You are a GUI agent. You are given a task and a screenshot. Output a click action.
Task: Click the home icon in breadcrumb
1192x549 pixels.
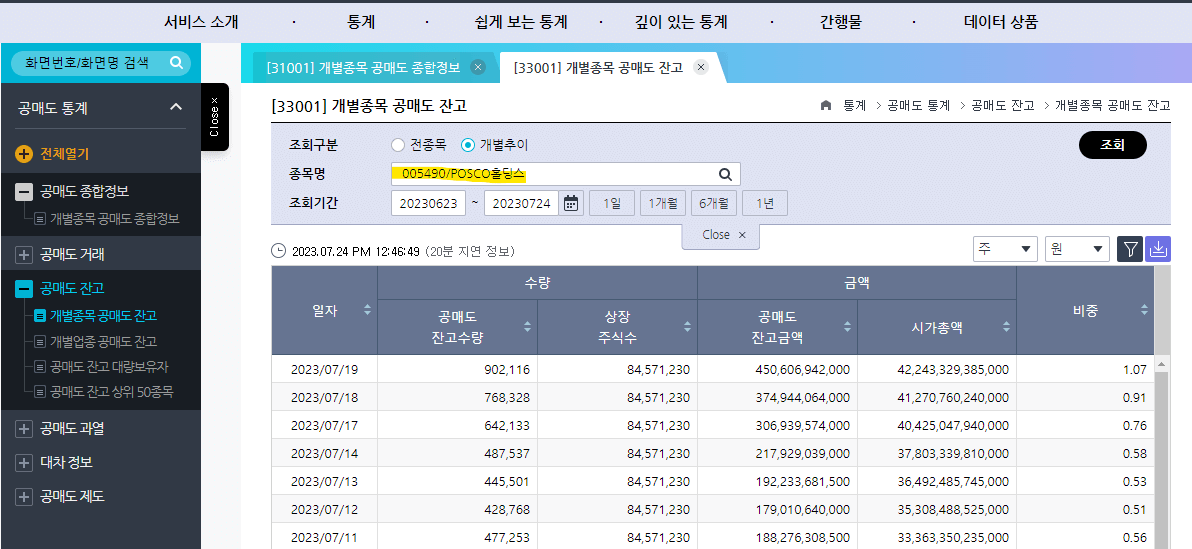(826, 106)
